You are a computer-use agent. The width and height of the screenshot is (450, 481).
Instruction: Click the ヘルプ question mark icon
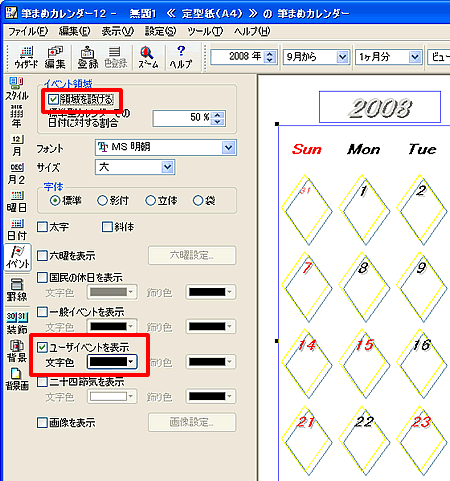click(x=181, y=57)
